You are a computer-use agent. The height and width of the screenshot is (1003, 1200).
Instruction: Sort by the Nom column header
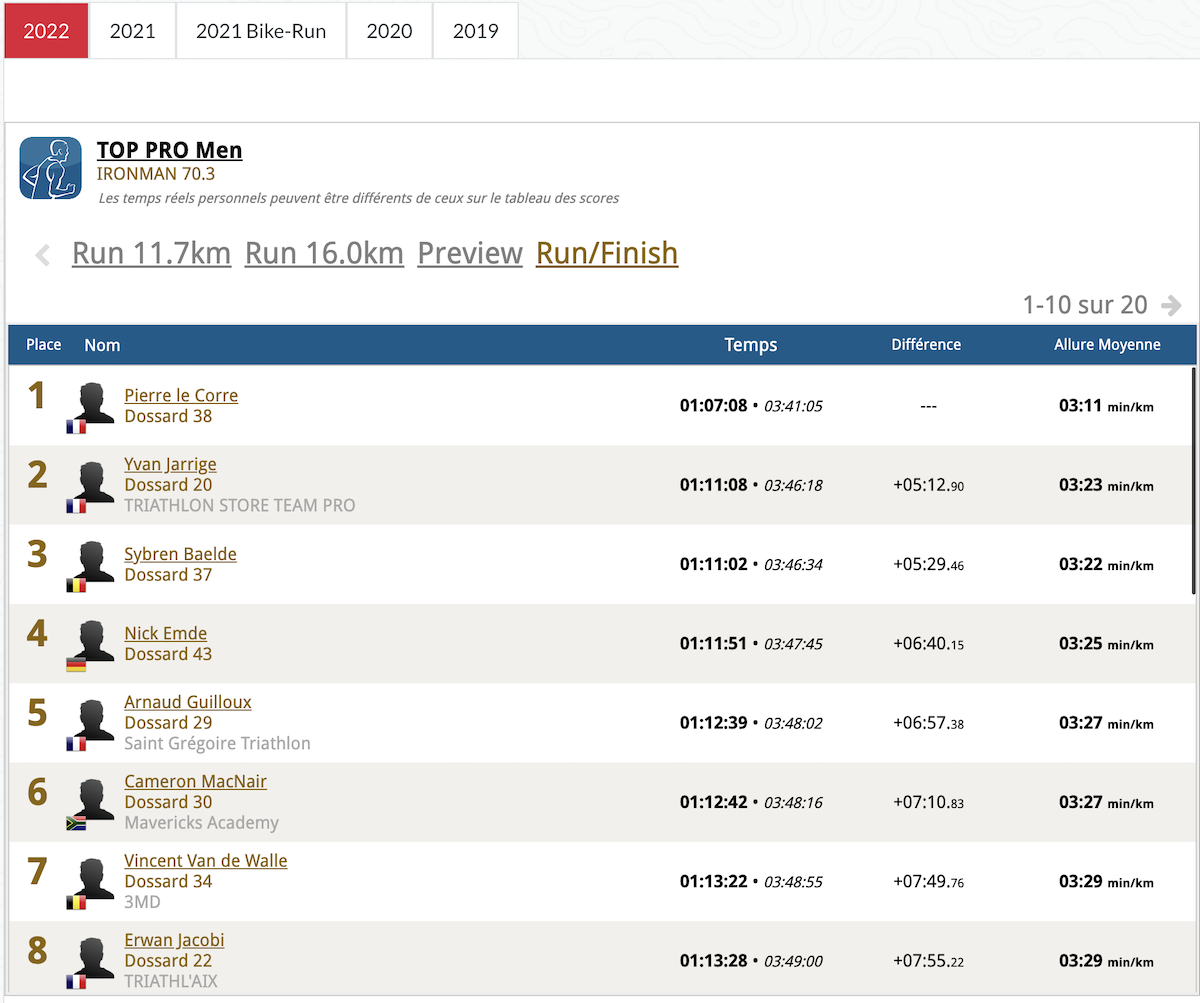tap(102, 345)
